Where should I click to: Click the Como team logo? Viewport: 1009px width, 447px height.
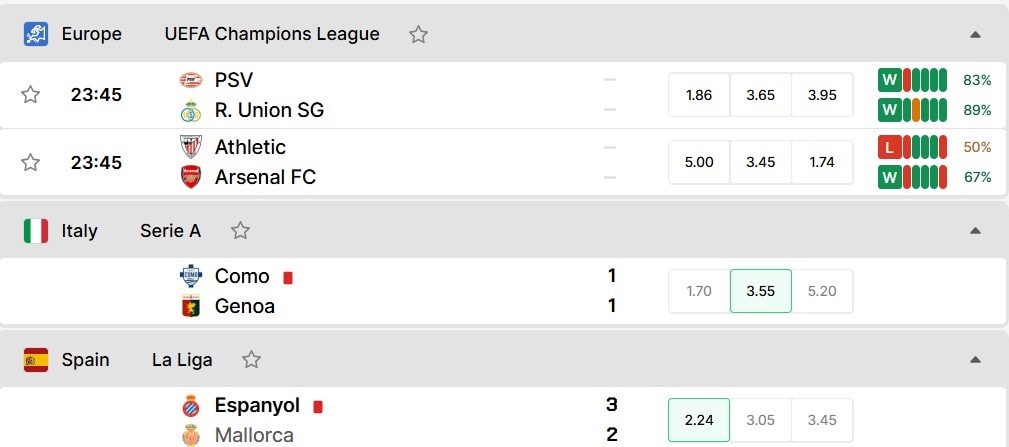click(190, 276)
